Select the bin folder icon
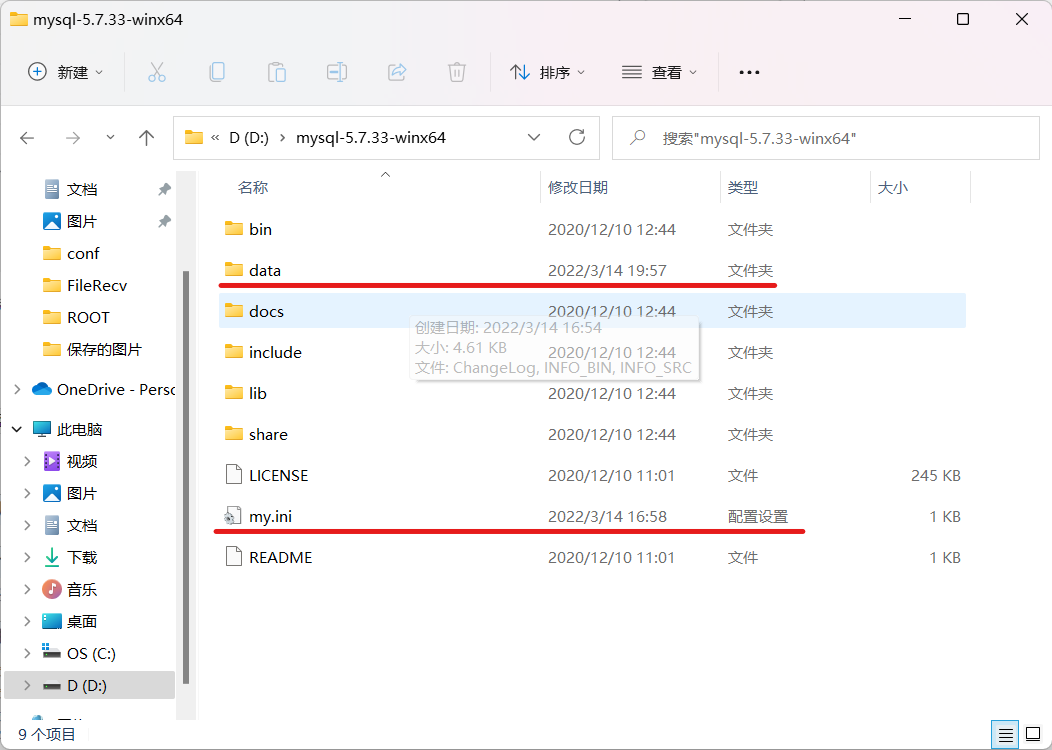This screenshot has height=750, width=1052. (233, 229)
